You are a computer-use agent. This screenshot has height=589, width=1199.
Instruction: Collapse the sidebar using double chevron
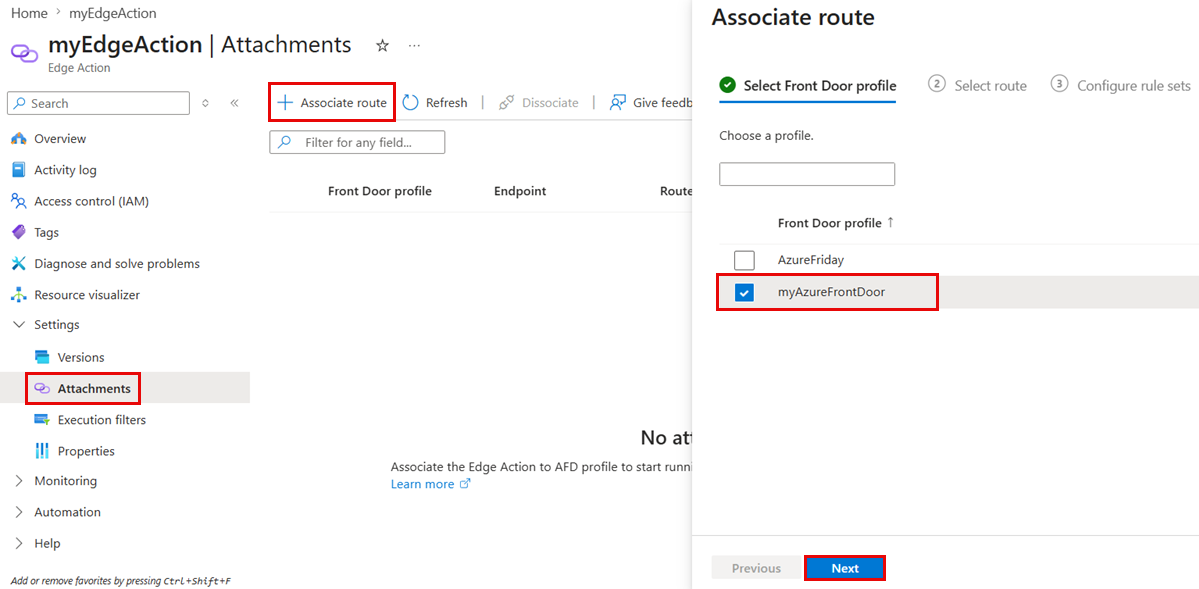point(235,103)
